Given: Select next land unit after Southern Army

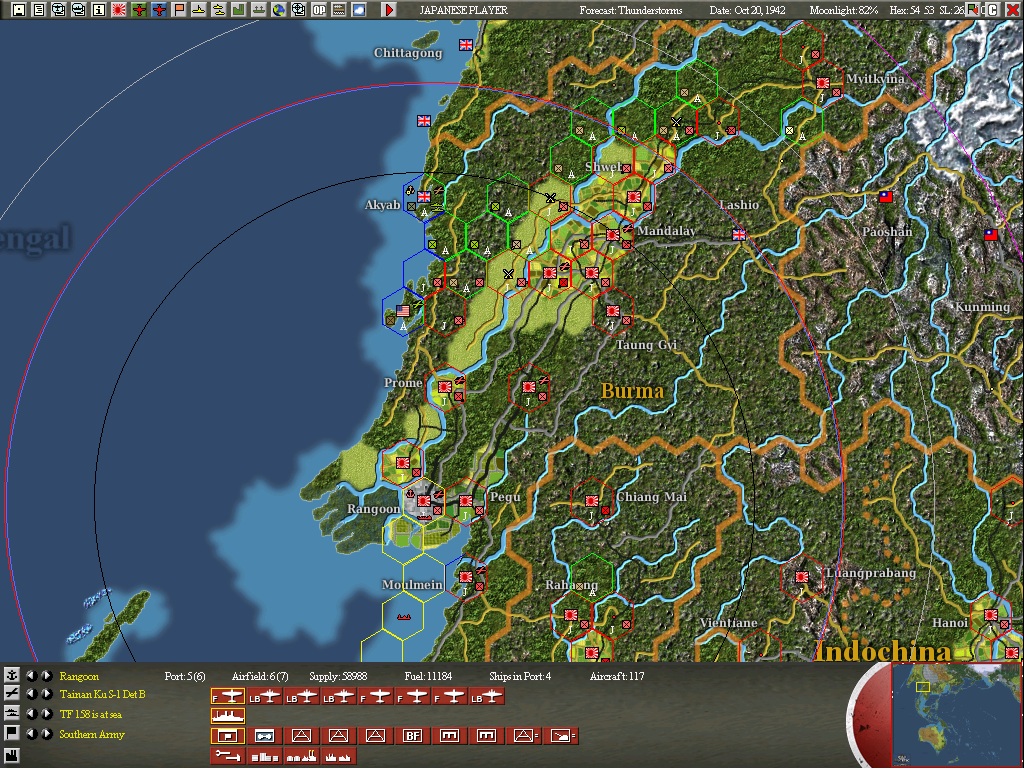Looking at the screenshot, I should (47, 734).
